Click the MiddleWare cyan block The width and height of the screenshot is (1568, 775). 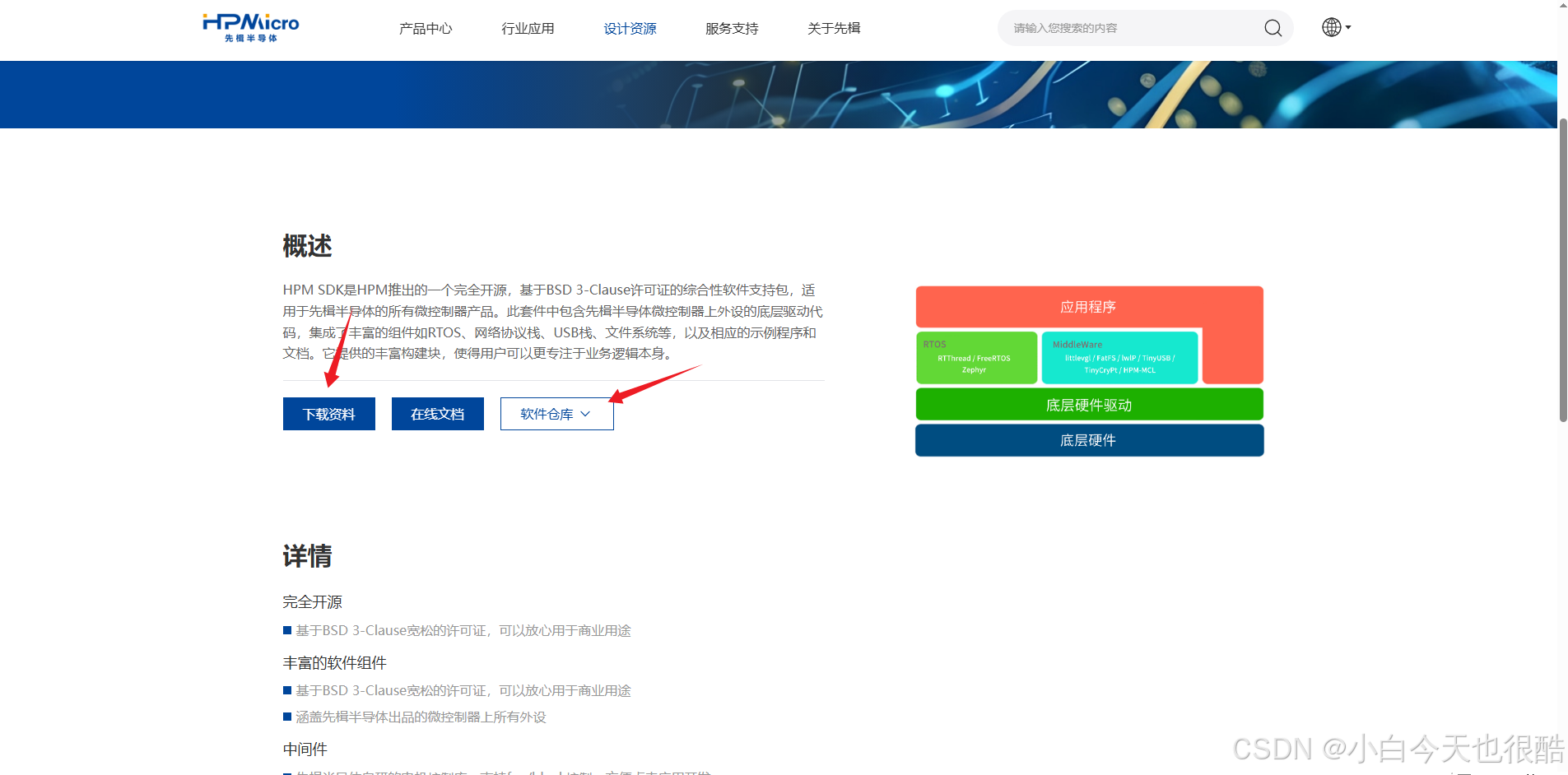coord(1119,357)
